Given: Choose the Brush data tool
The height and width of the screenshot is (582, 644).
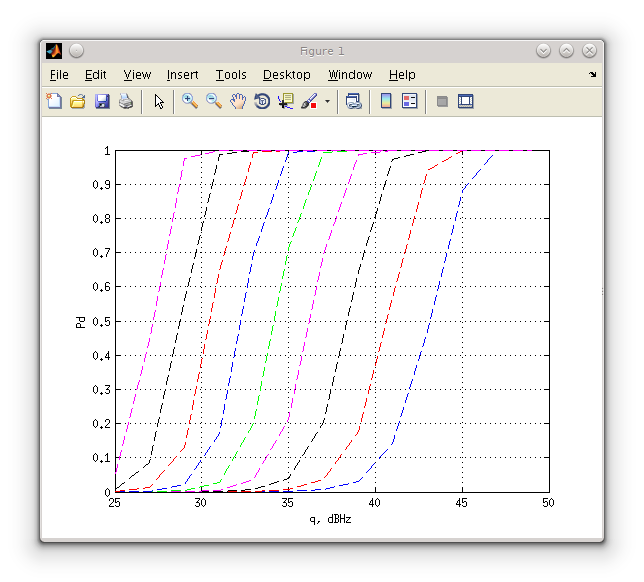Looking at the screenshot, I should [x=309, y=101].
